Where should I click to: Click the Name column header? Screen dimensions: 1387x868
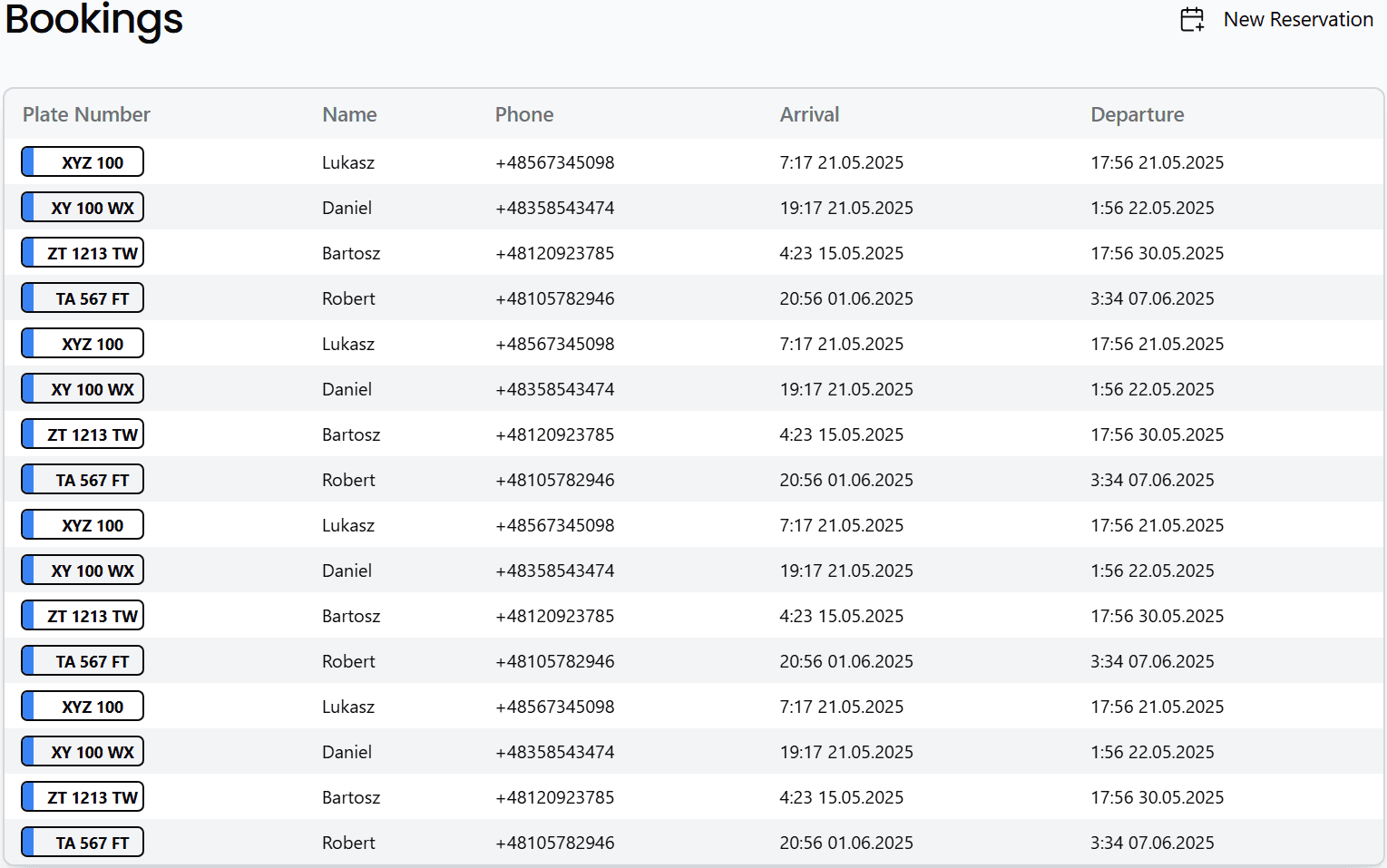tap(349, 114)
